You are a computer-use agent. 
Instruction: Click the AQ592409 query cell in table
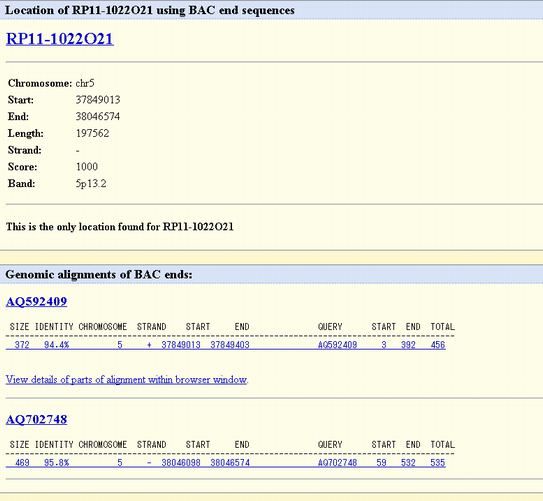(337, 345)
